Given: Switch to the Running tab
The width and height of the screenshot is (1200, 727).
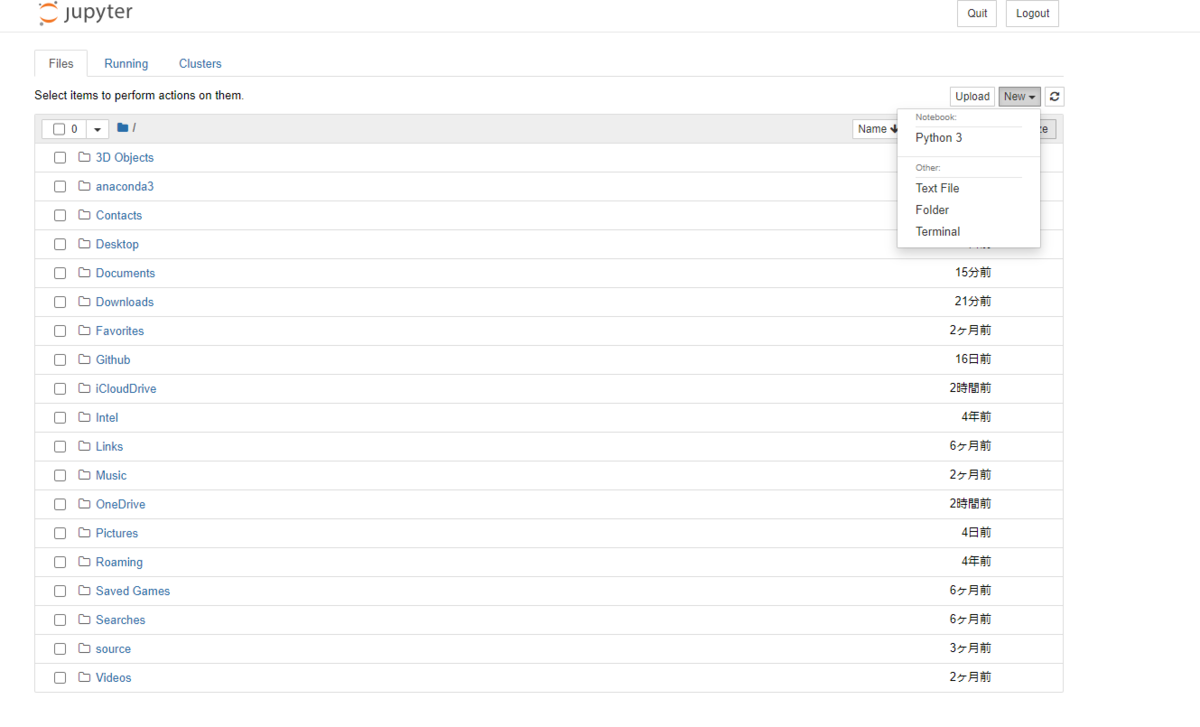Looking at the screenshot, I should (126, 63).
